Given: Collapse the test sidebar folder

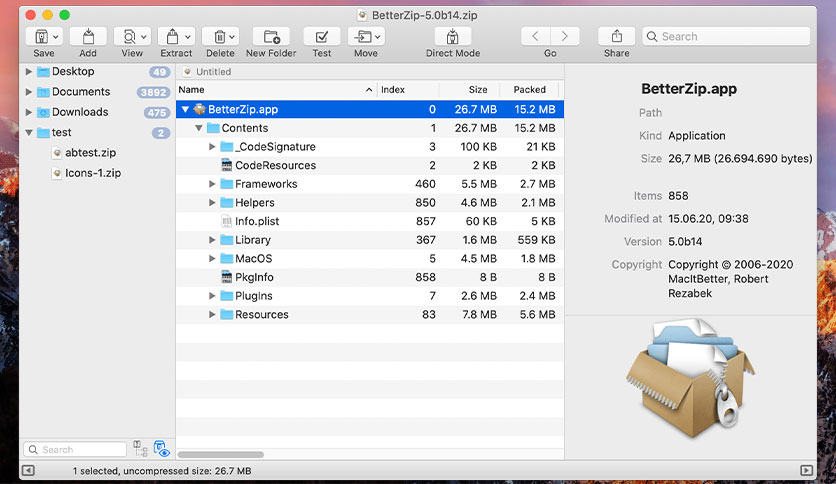Looking at the screenshot, I should tap(29, 133).
